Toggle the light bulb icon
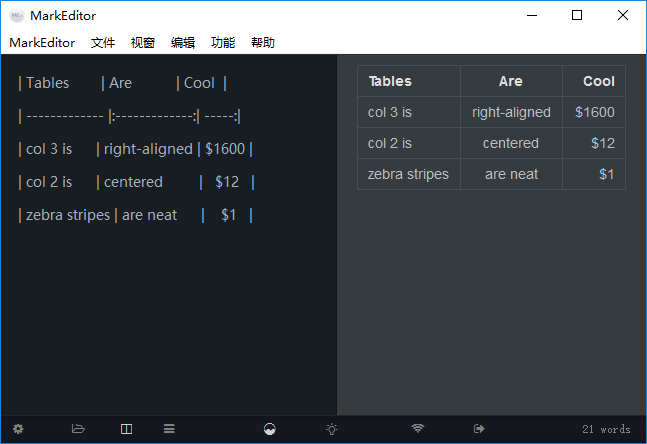This screenshot has width=647, height=444. pos(332,429)
